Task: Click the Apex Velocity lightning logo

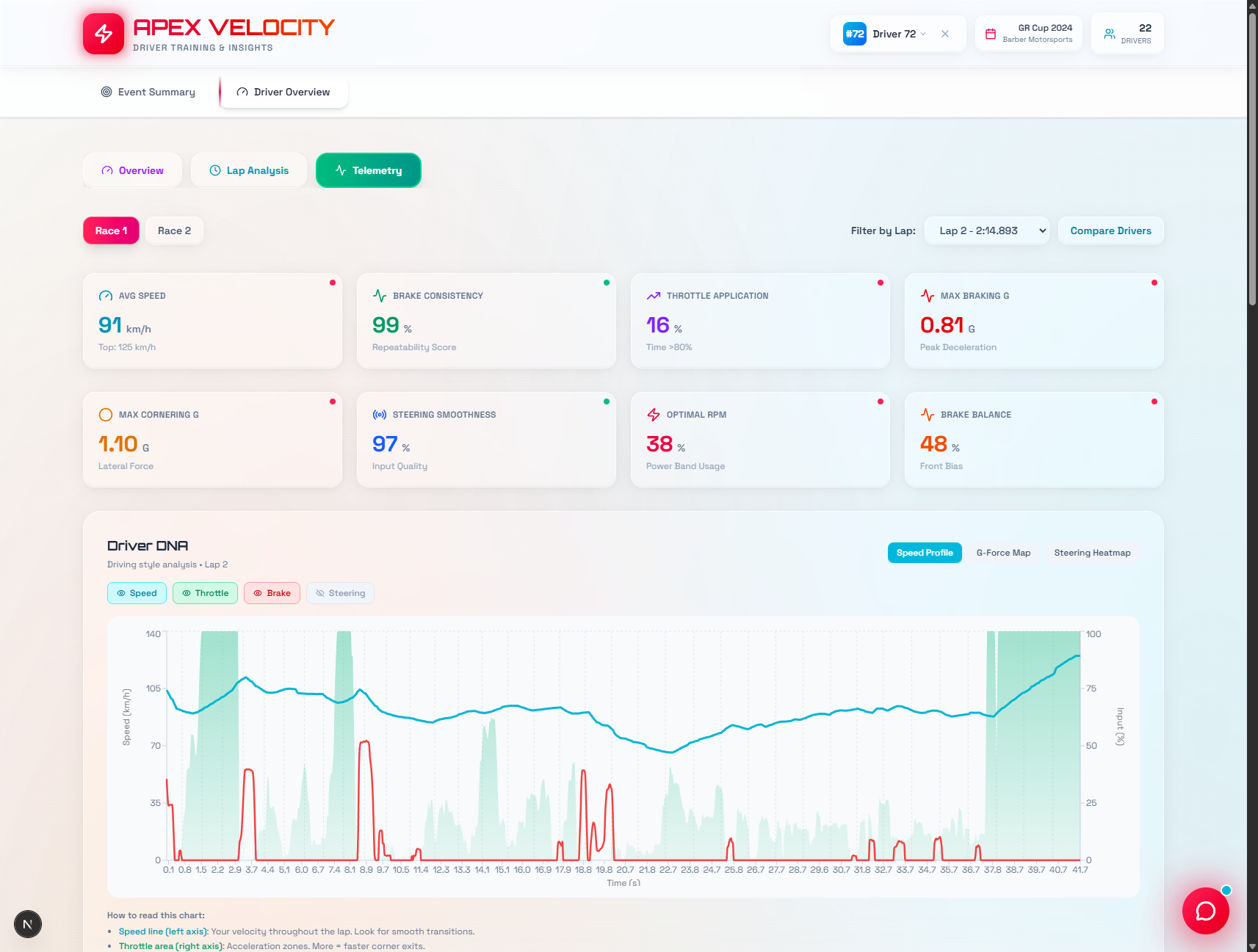Action: (x=104, y=33)
